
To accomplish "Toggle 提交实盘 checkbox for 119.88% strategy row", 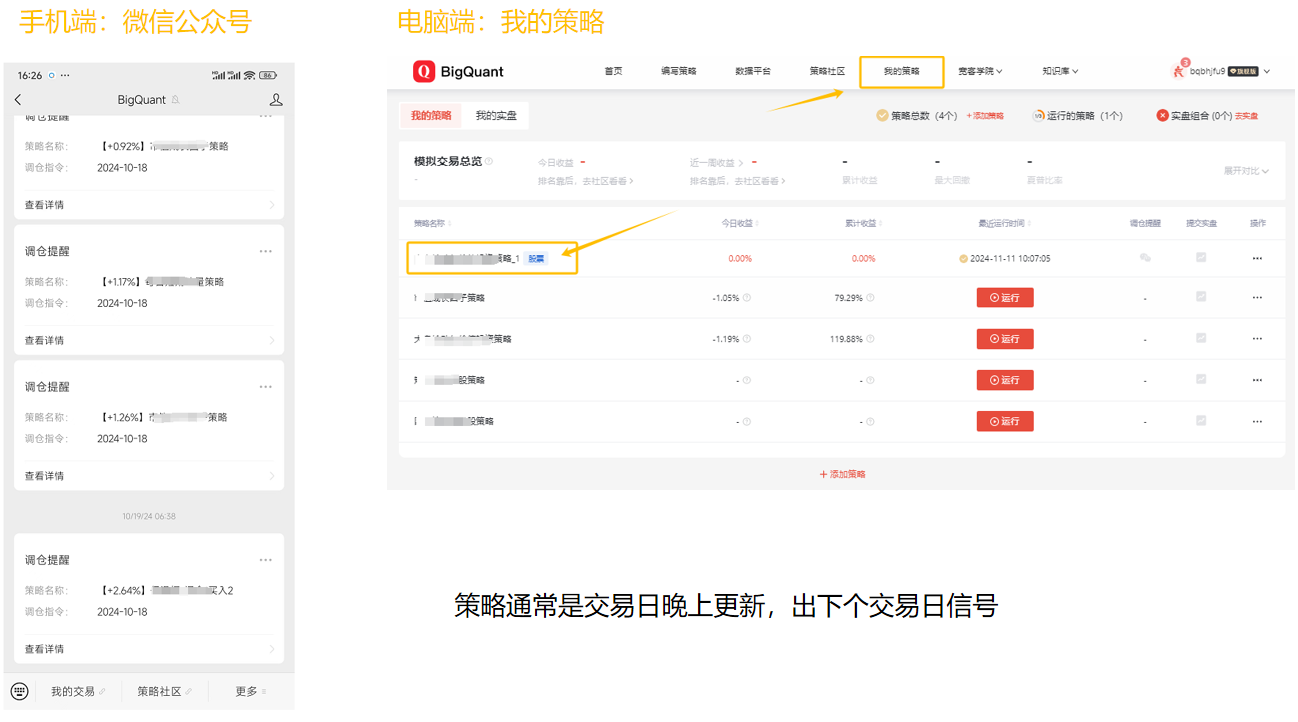I will point(1201,338).
